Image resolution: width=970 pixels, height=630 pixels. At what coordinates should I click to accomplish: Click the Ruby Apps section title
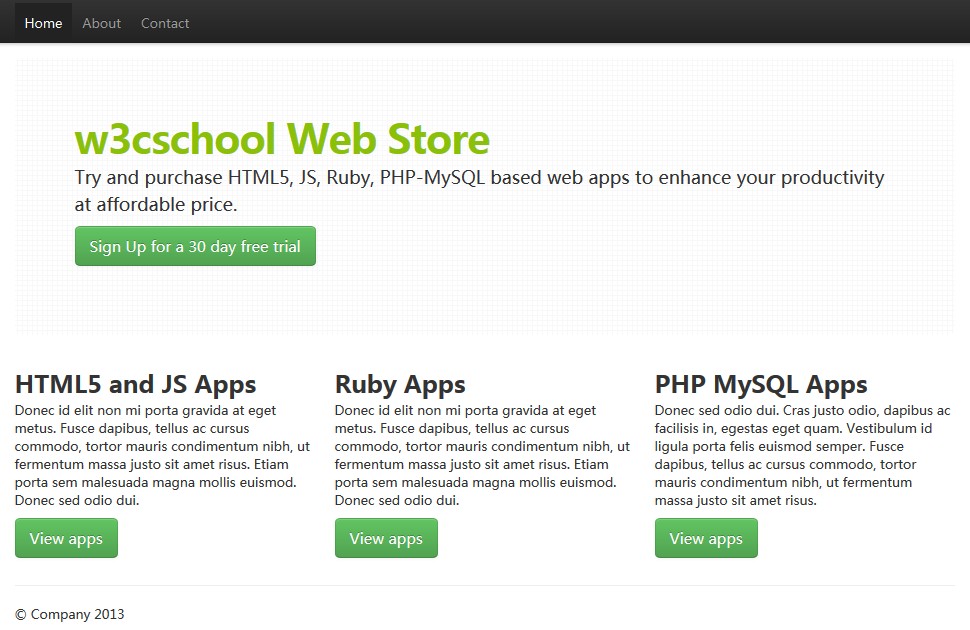point(400,384)
